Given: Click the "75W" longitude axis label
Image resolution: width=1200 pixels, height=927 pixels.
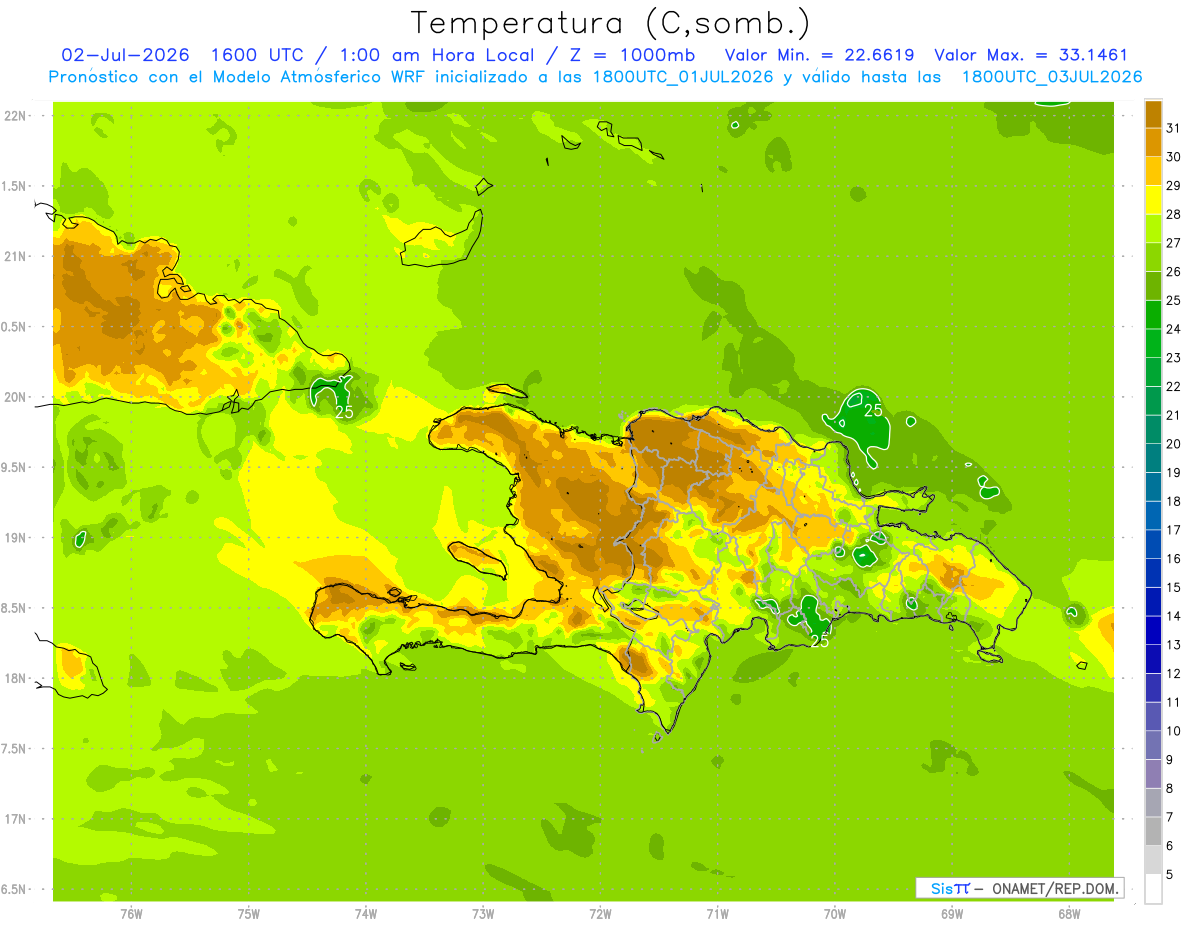Looking at the screenshot, I should tap(249, 913).
